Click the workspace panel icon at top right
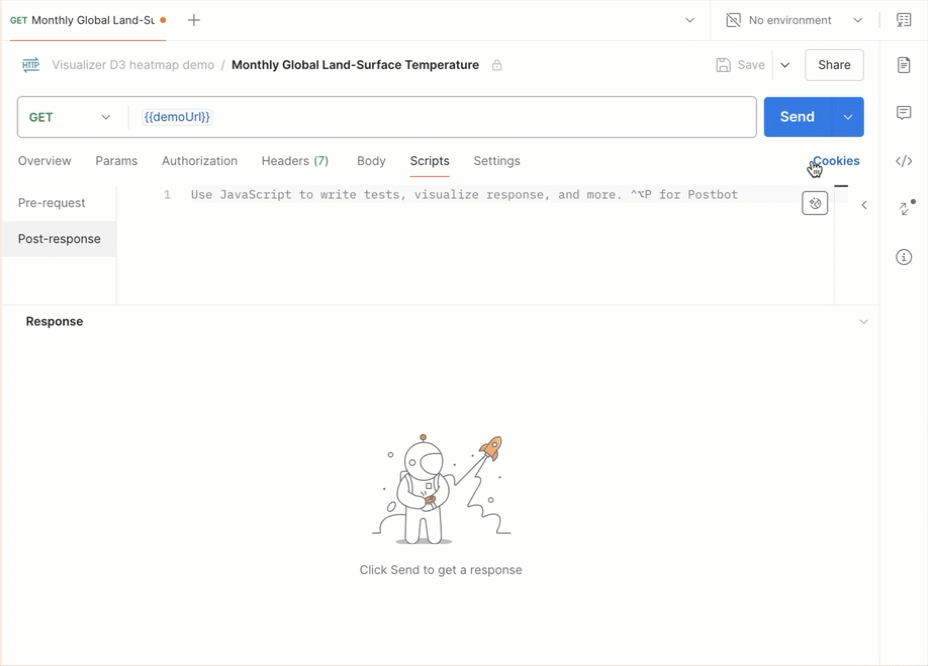Image resolution: width=928 pixels, height=666 pixels. coord(904,20)
